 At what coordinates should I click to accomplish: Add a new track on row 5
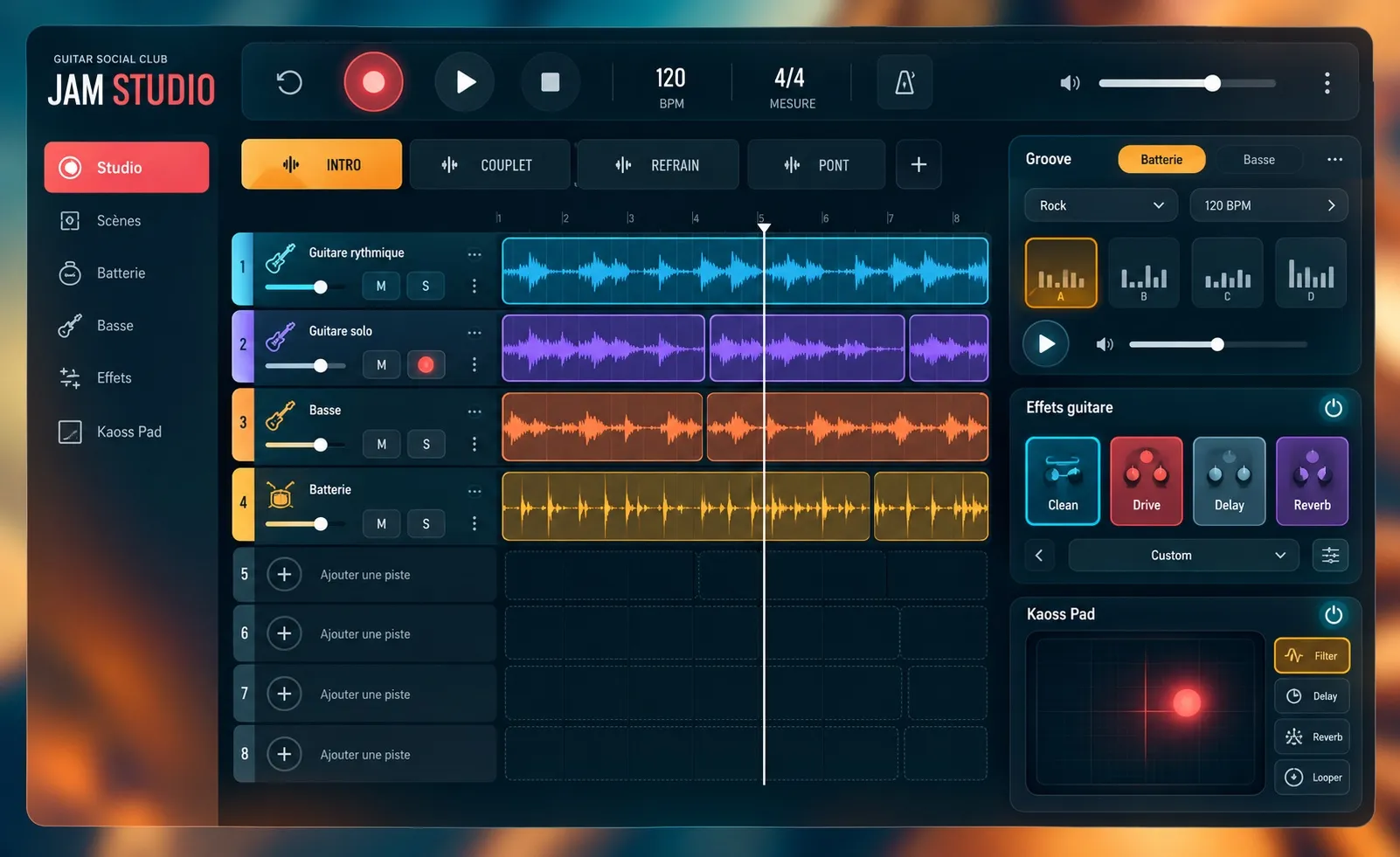pos(284,575)
